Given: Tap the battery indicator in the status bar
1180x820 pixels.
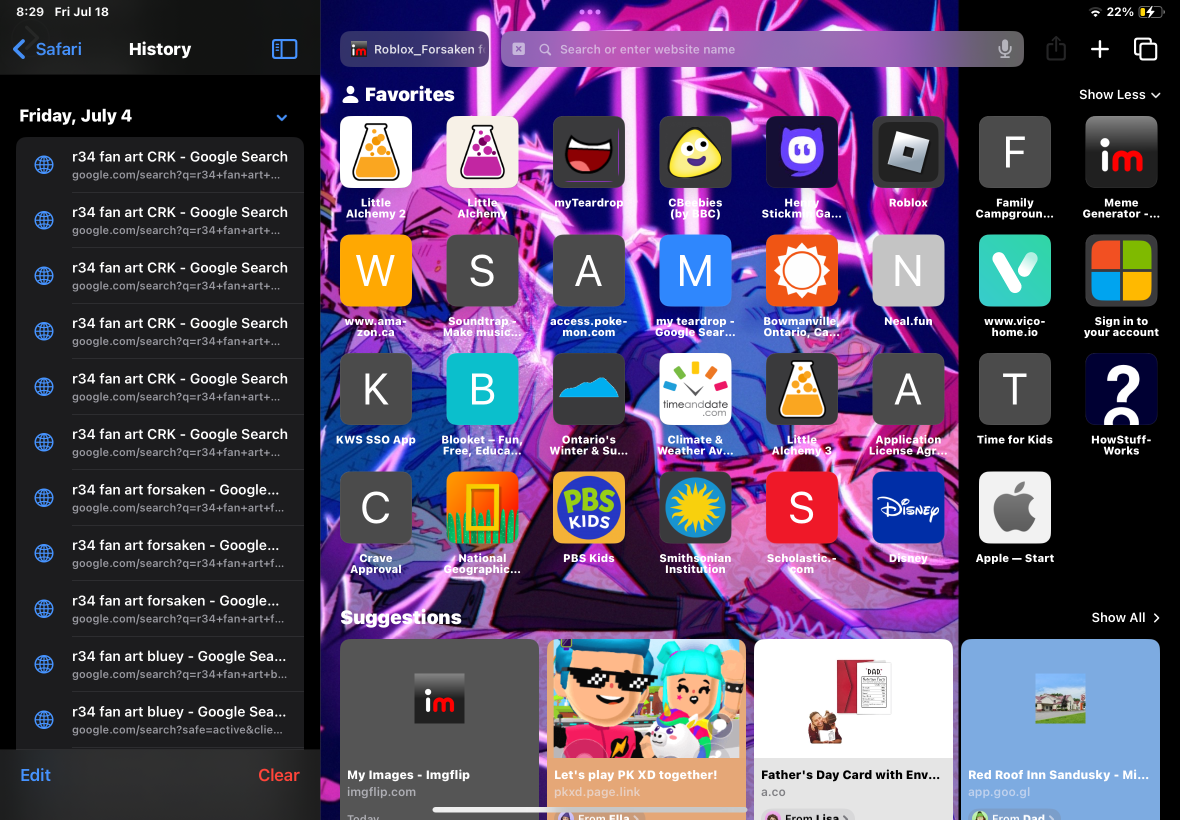Looking at the screenshot, I should (1151, 12).
